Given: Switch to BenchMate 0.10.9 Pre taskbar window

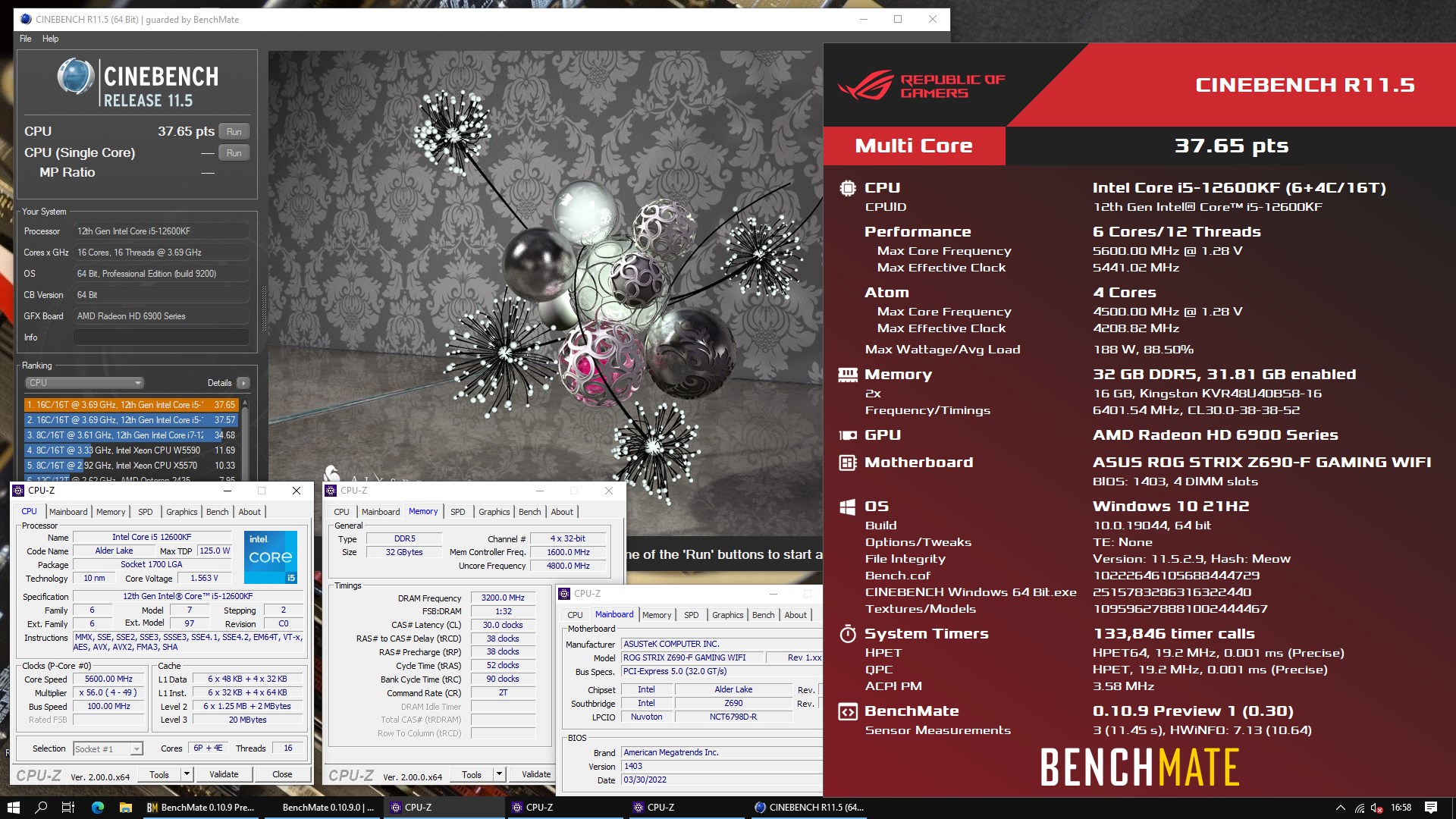Looking at the screenshot, I should [x=201, y=808].
